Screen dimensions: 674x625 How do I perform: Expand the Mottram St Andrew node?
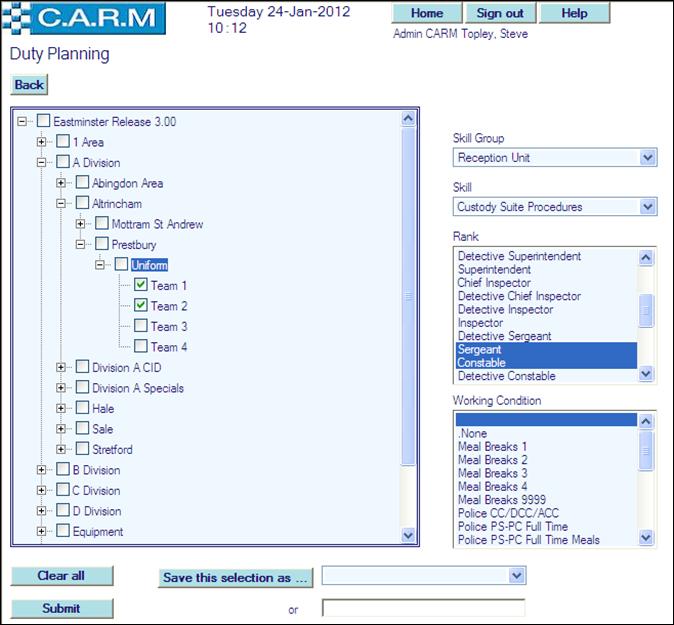pos(82,224)
